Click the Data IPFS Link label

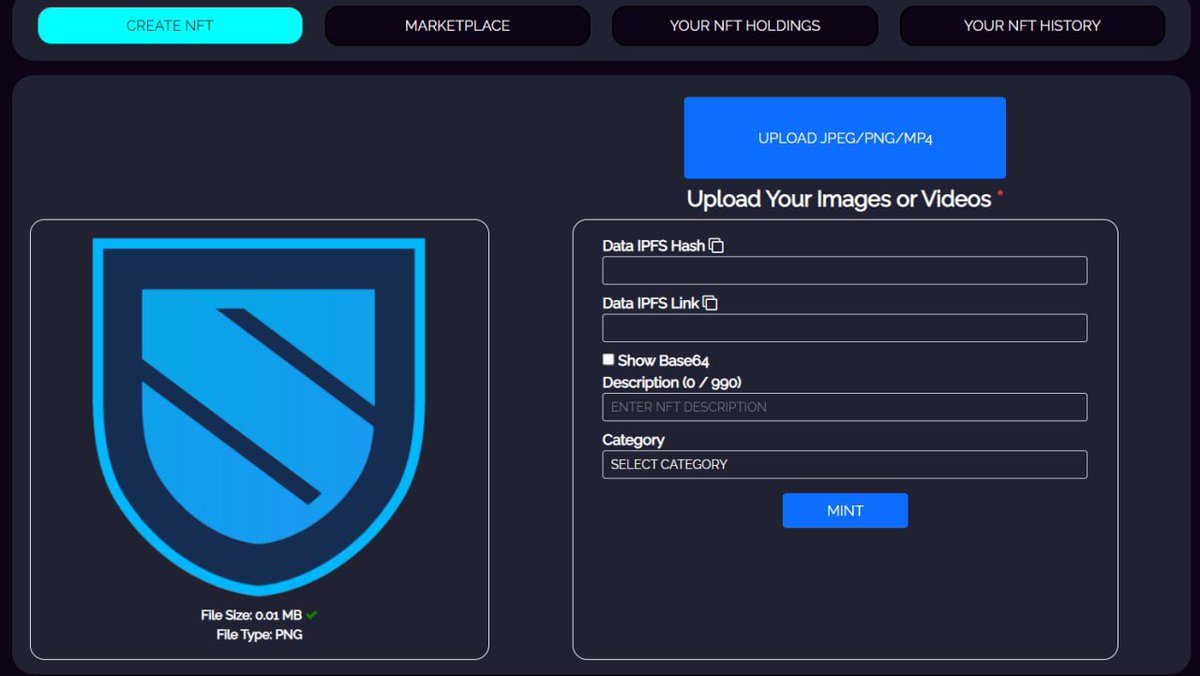tap(651, 303)
